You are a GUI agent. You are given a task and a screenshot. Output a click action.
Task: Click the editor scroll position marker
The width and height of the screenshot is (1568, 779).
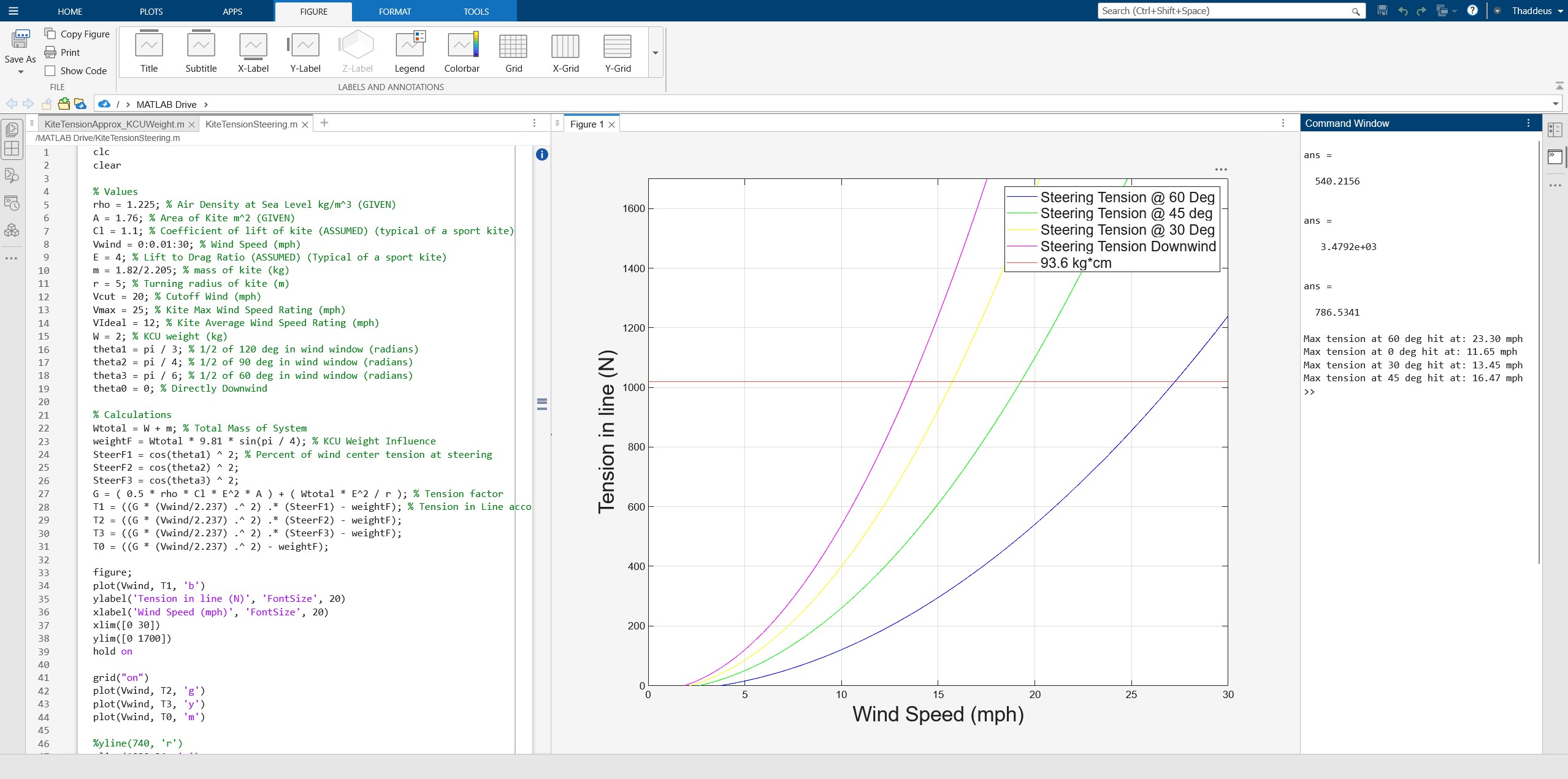pos(541,404)
